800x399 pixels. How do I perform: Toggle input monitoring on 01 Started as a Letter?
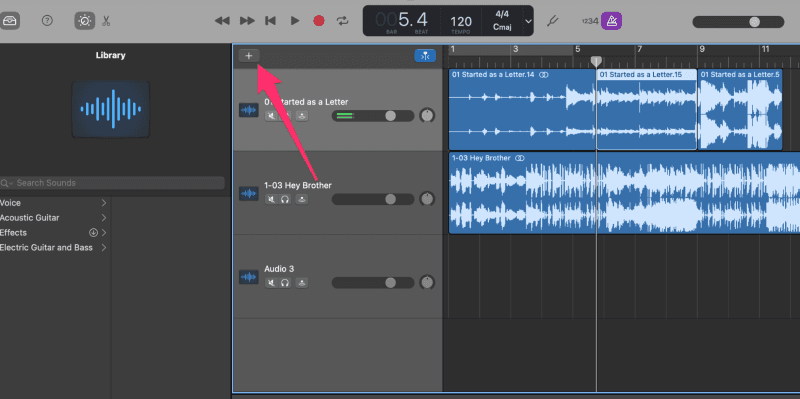pyautogui.click(x=302, y=116)
